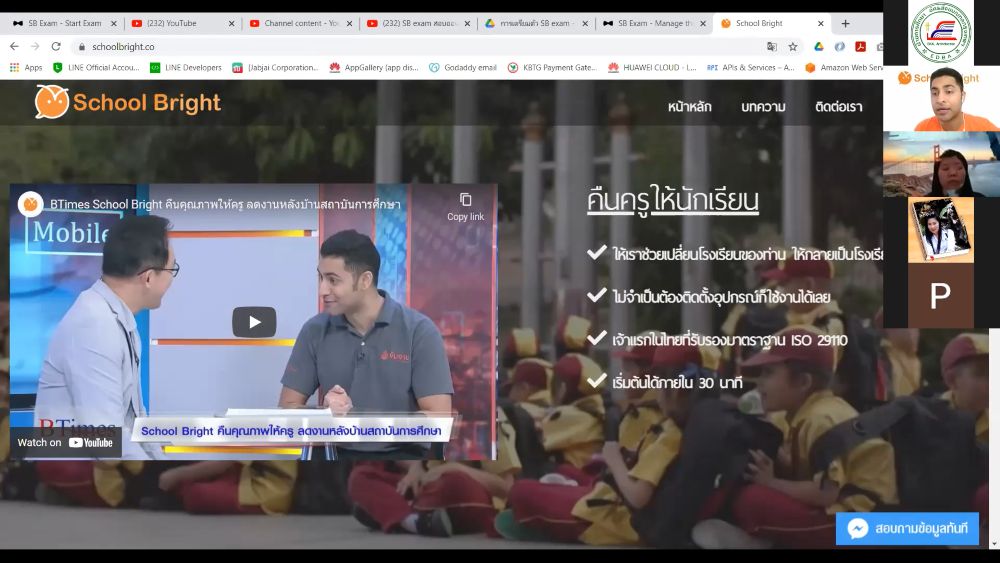Switch to SB Exam - Start Exam tab

tap(64, 24)
